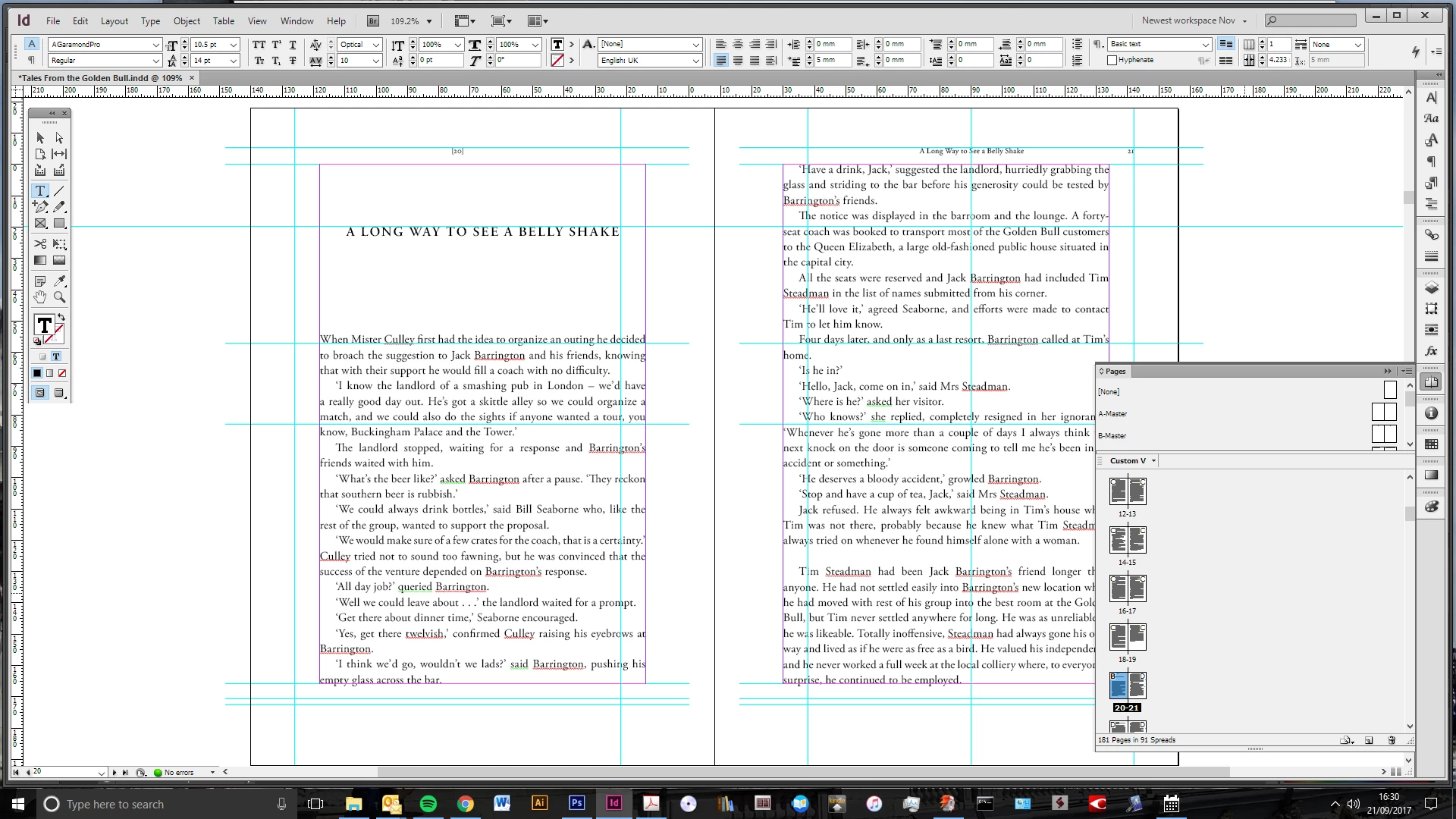
Task: Open the Layout menu
Action: [115, 21]
